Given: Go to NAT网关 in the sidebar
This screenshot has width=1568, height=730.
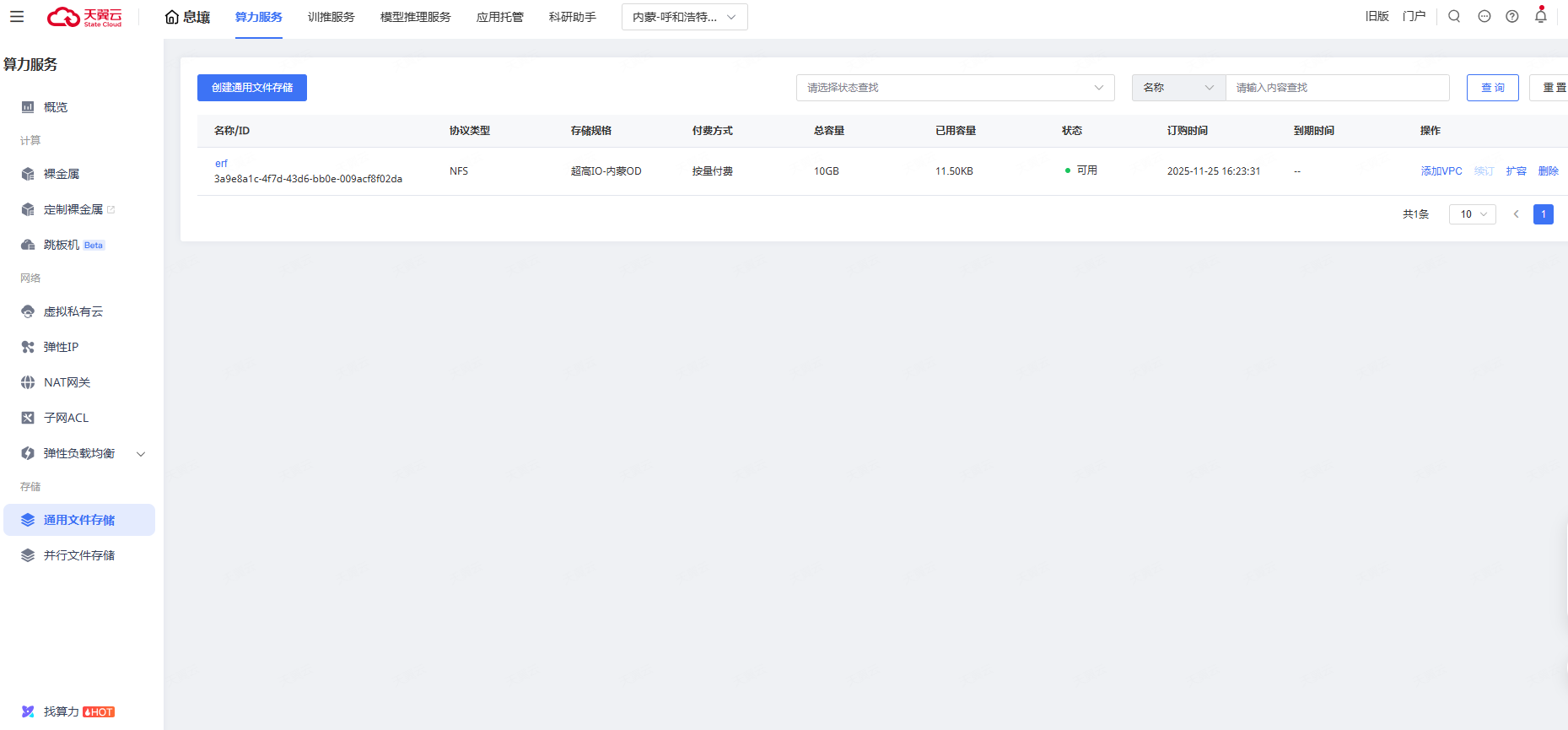Looking at the screenshot, I should 67,382.
